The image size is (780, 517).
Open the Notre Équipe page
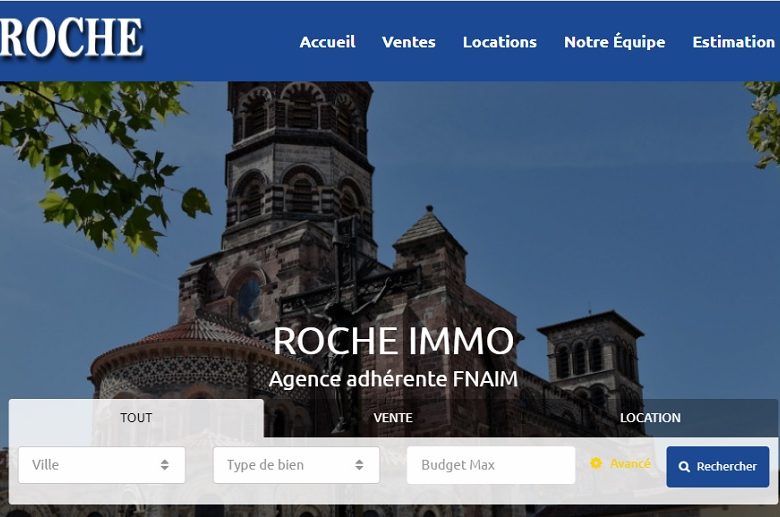click(614, 42)
